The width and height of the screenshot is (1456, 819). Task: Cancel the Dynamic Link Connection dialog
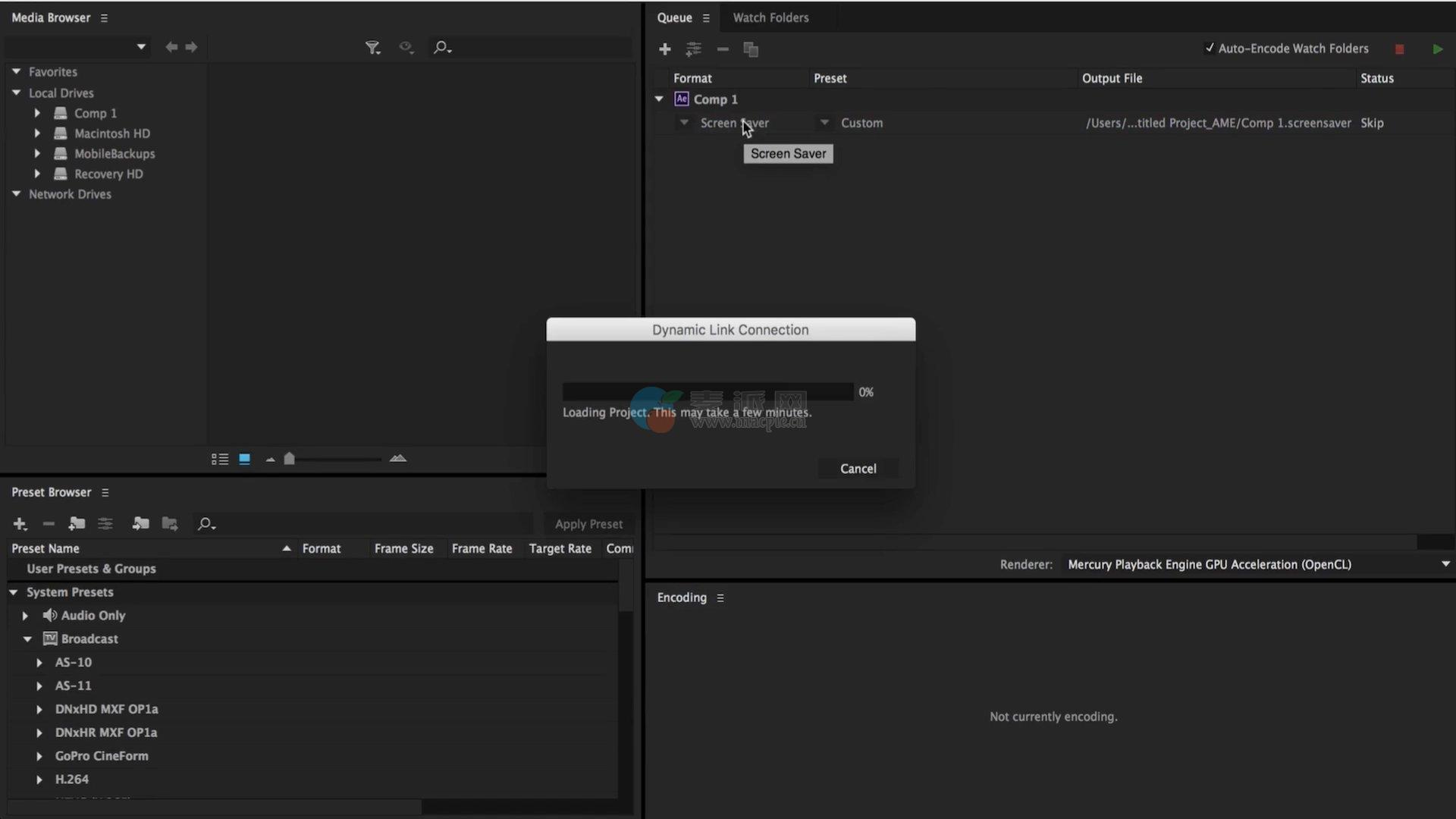[858, 469]
